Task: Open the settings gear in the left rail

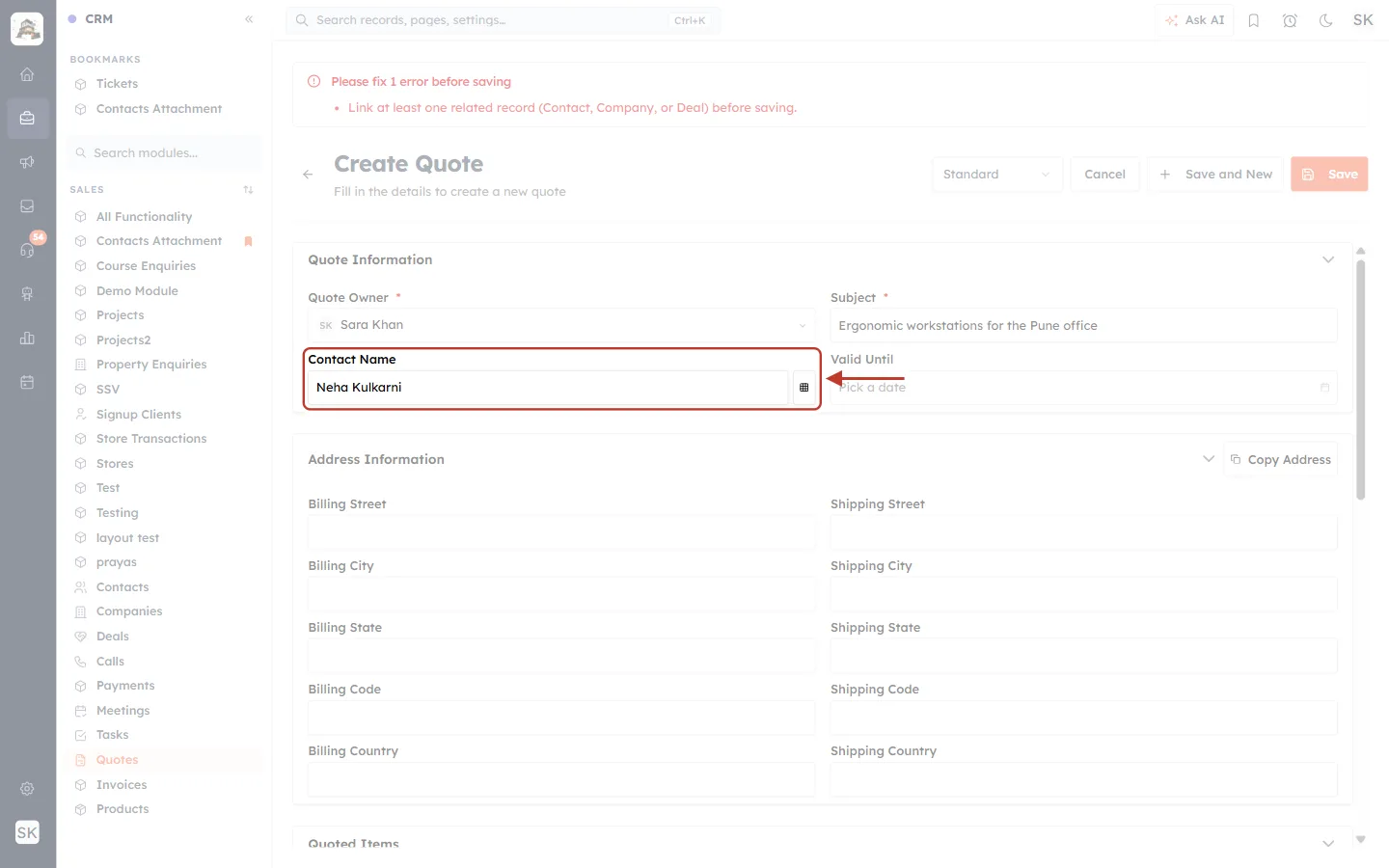Action: coord(27,789)
